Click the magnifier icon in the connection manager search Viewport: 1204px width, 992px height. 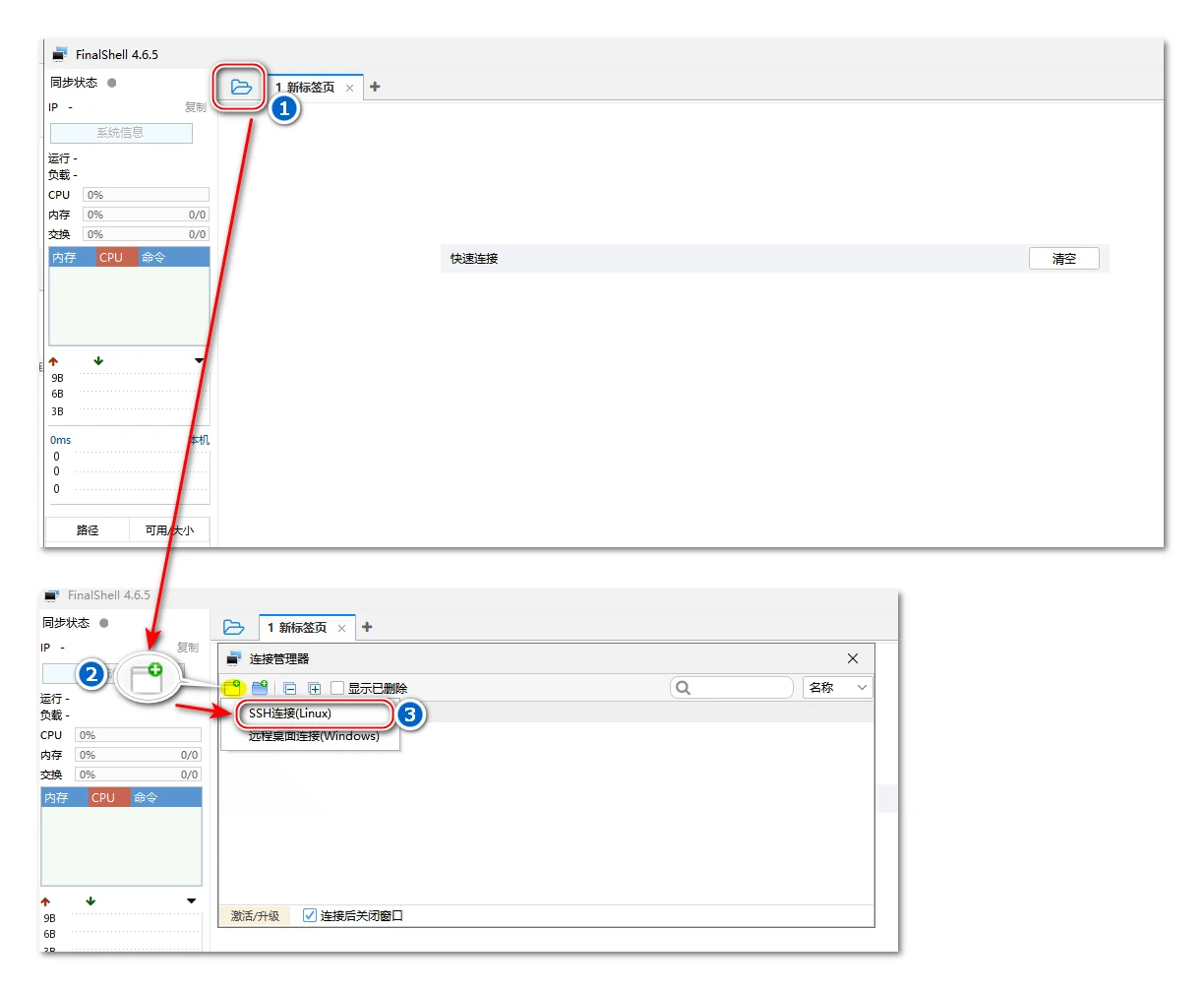pos(684,688)
